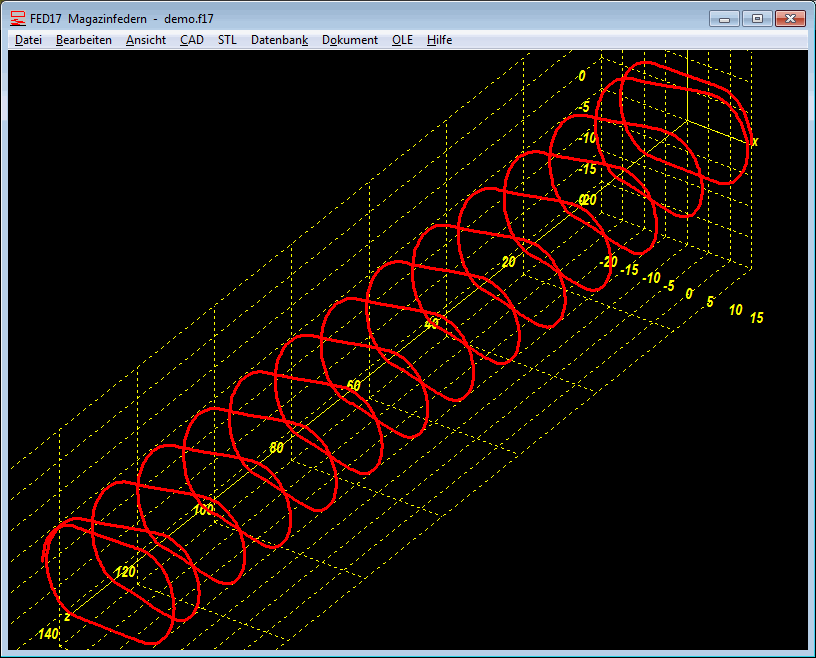Viewport: 816px width, 658px height.
Task: Click the axis label 15 at right edge
Action: pos(757,318)
